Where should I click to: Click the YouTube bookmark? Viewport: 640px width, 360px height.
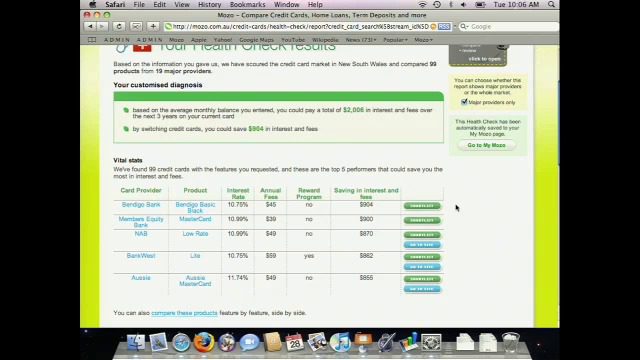click(x=293, y=40)
